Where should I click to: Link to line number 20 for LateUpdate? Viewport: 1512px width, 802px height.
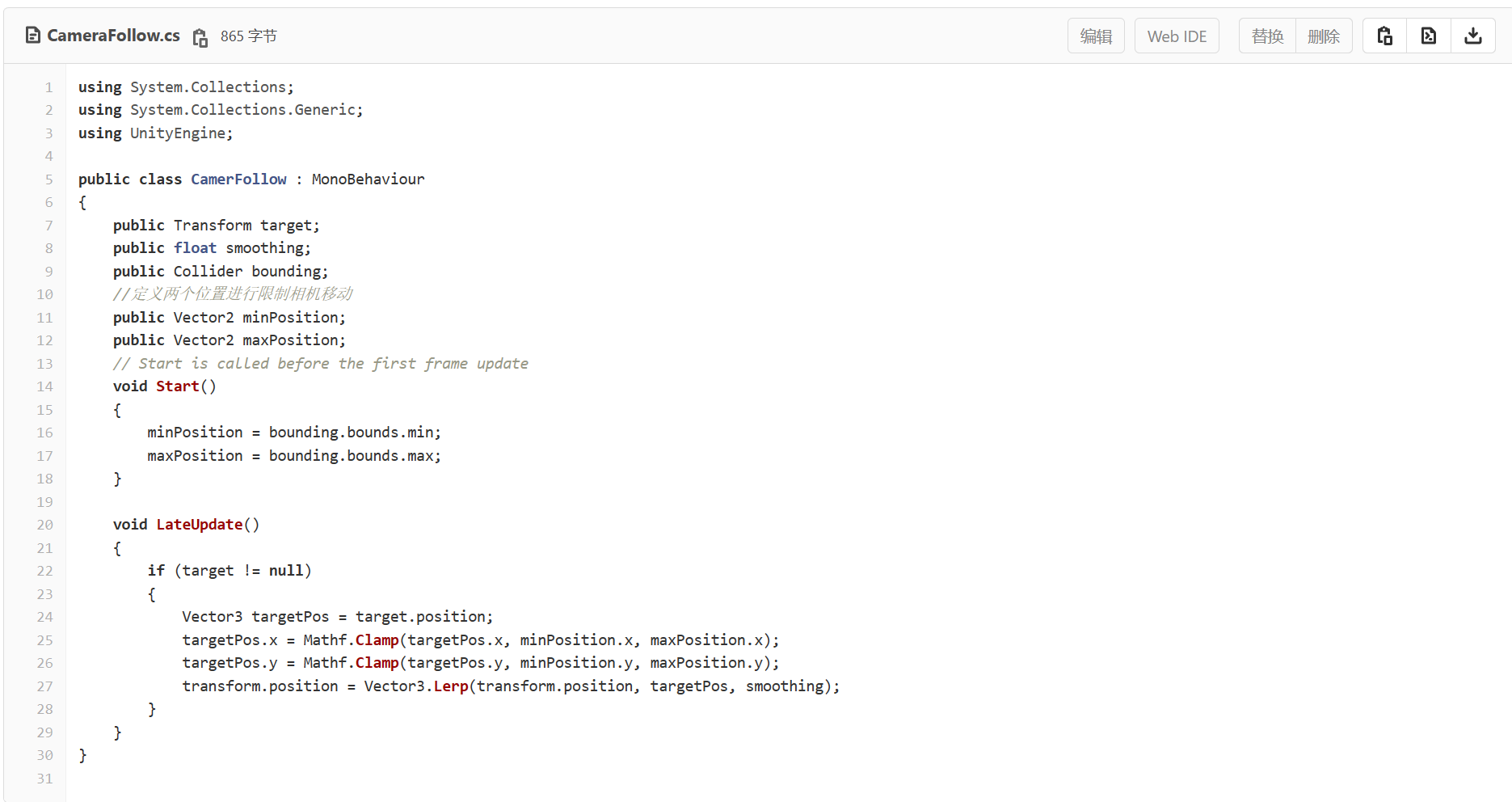44,525
